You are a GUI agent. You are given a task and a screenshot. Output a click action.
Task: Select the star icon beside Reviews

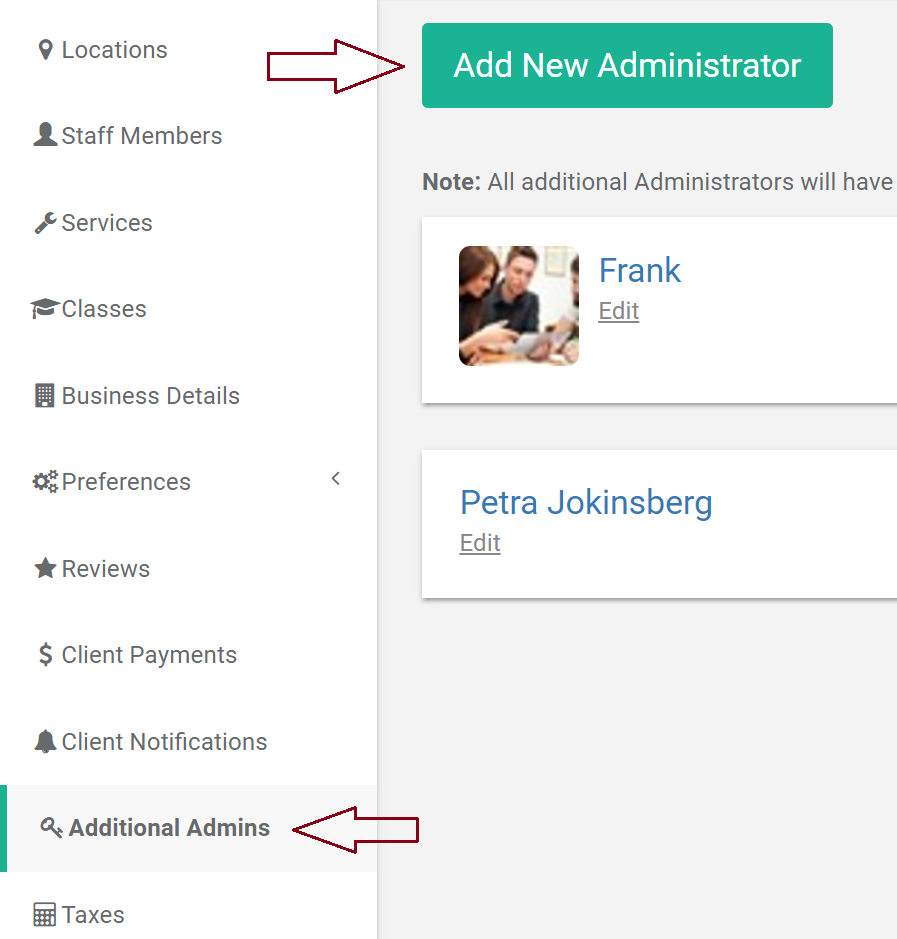(x=44, y=567)
